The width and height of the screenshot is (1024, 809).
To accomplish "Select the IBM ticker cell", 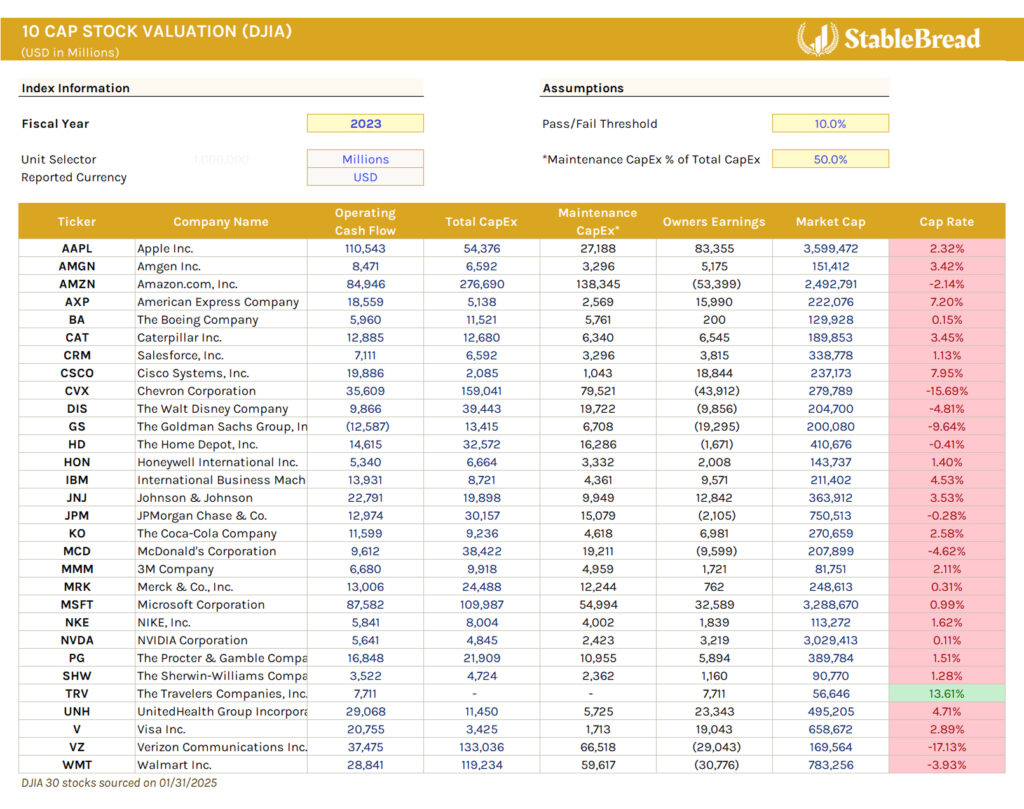I will [x=76, y=480].
